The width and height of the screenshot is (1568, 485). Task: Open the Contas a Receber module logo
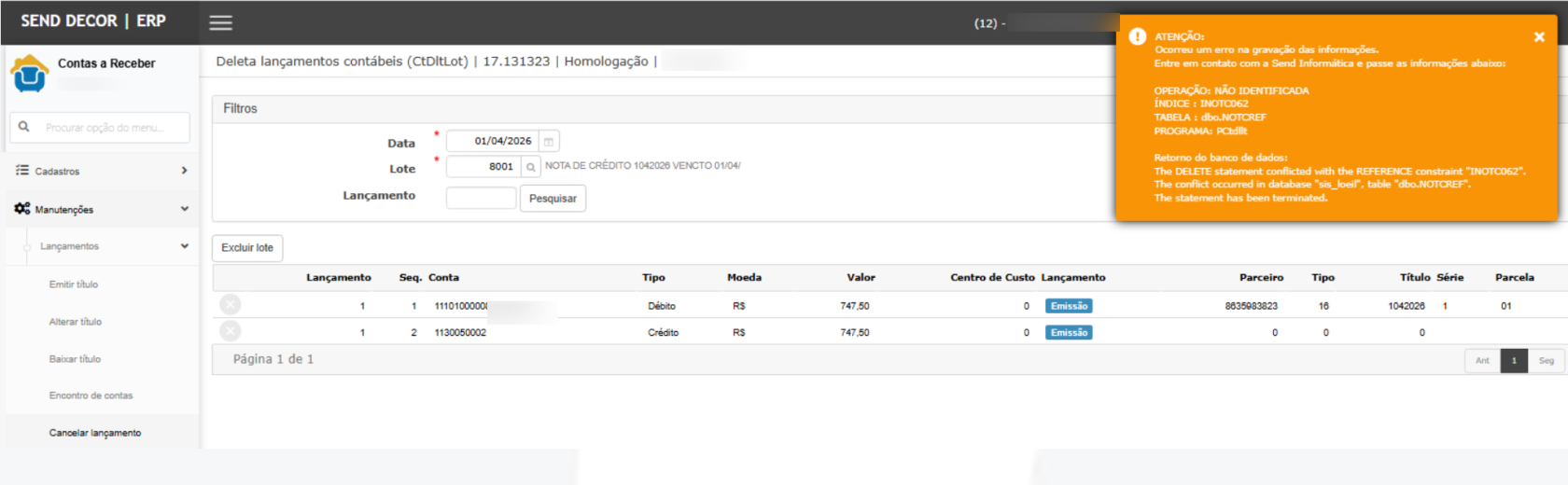click(x=30, y=73)
